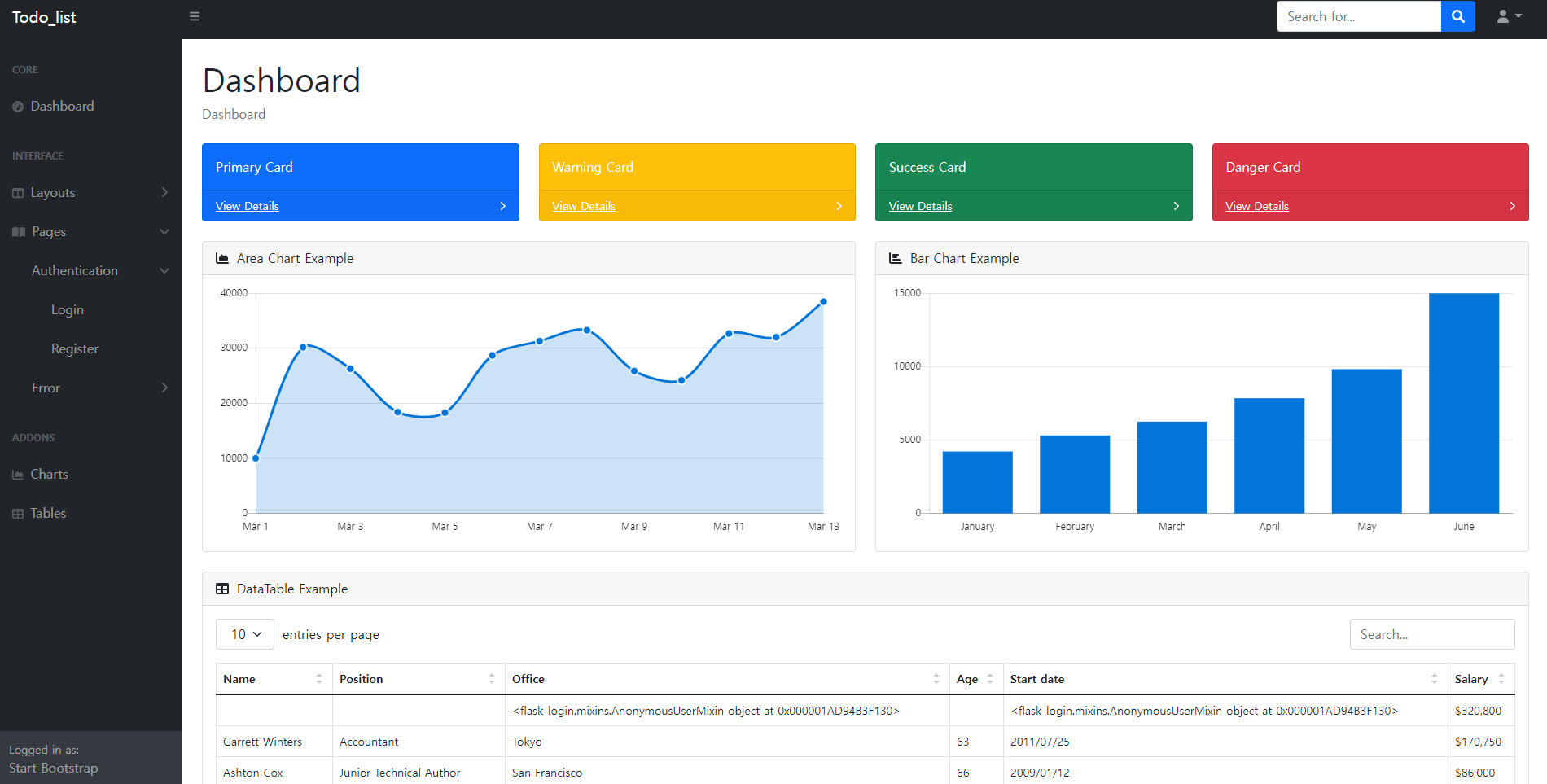The width and height of the screenshot is (1547, 784).
Task: Click the Bar Chart Example header icon
Action: (x=895, y=258)
